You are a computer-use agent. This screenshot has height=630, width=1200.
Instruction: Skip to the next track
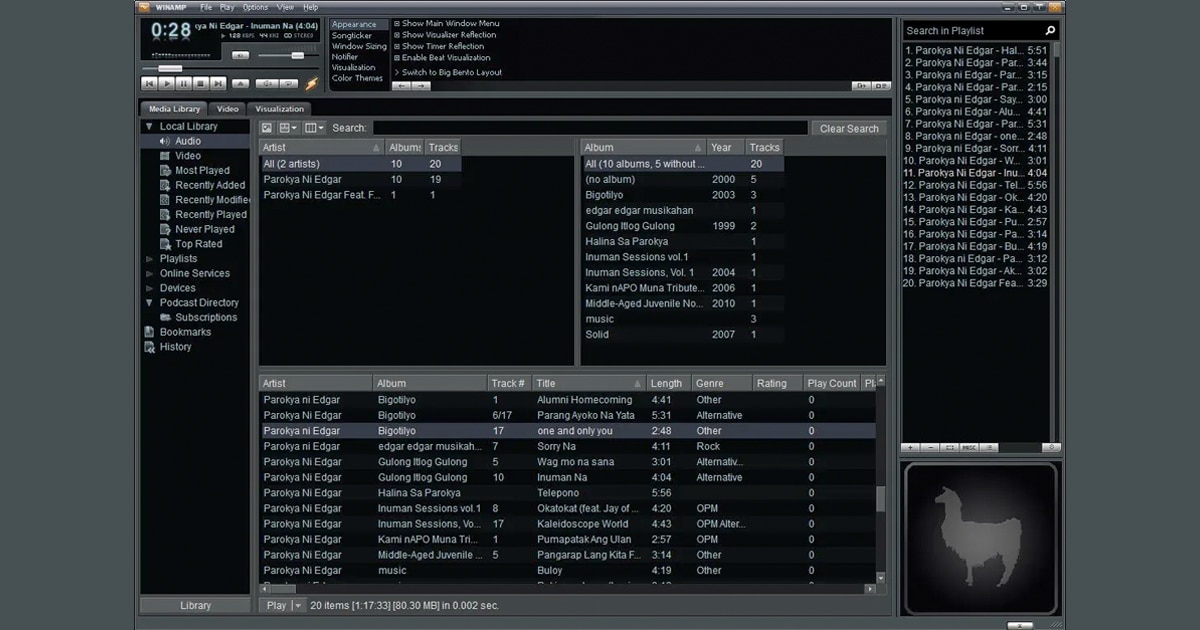217,84
